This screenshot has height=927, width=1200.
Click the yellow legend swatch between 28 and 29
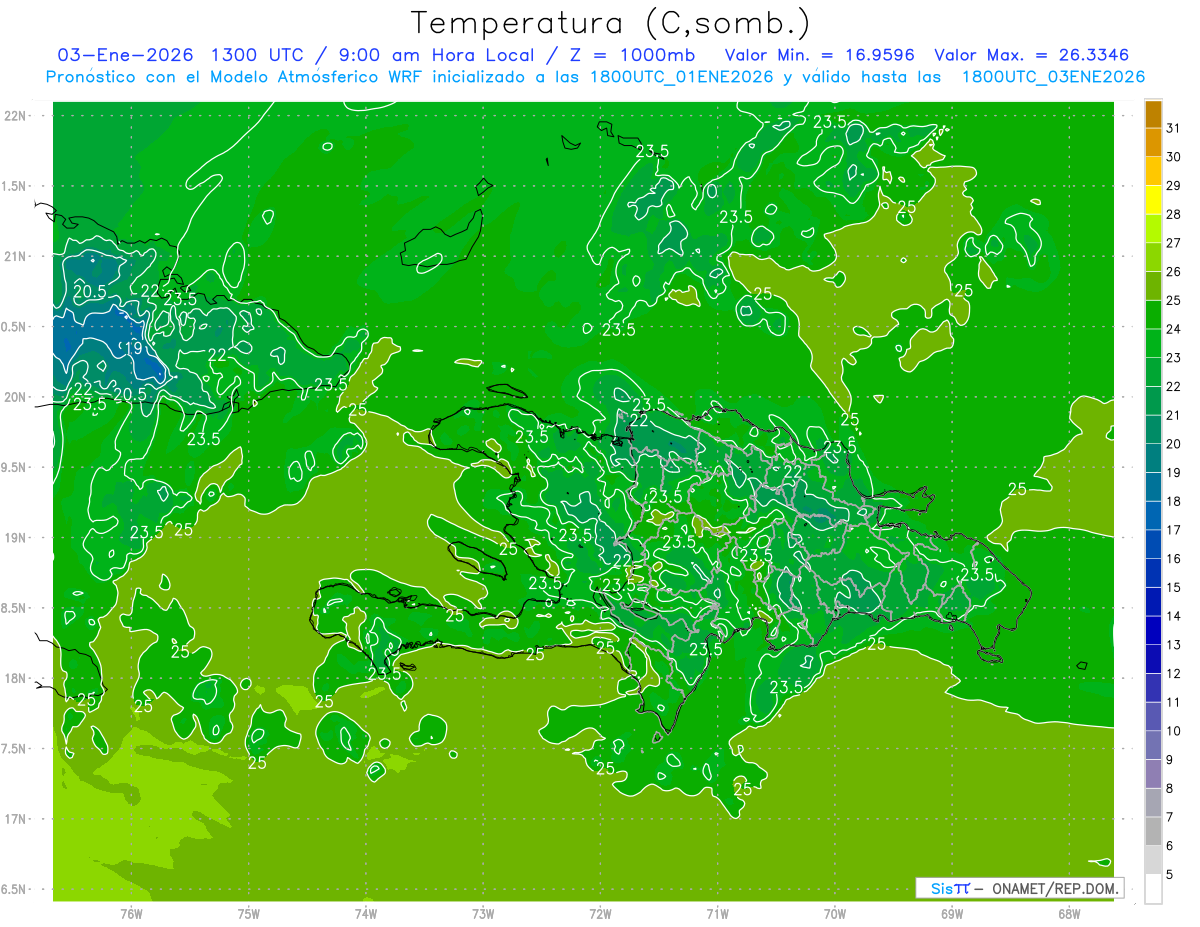[x=1153, y=199]
